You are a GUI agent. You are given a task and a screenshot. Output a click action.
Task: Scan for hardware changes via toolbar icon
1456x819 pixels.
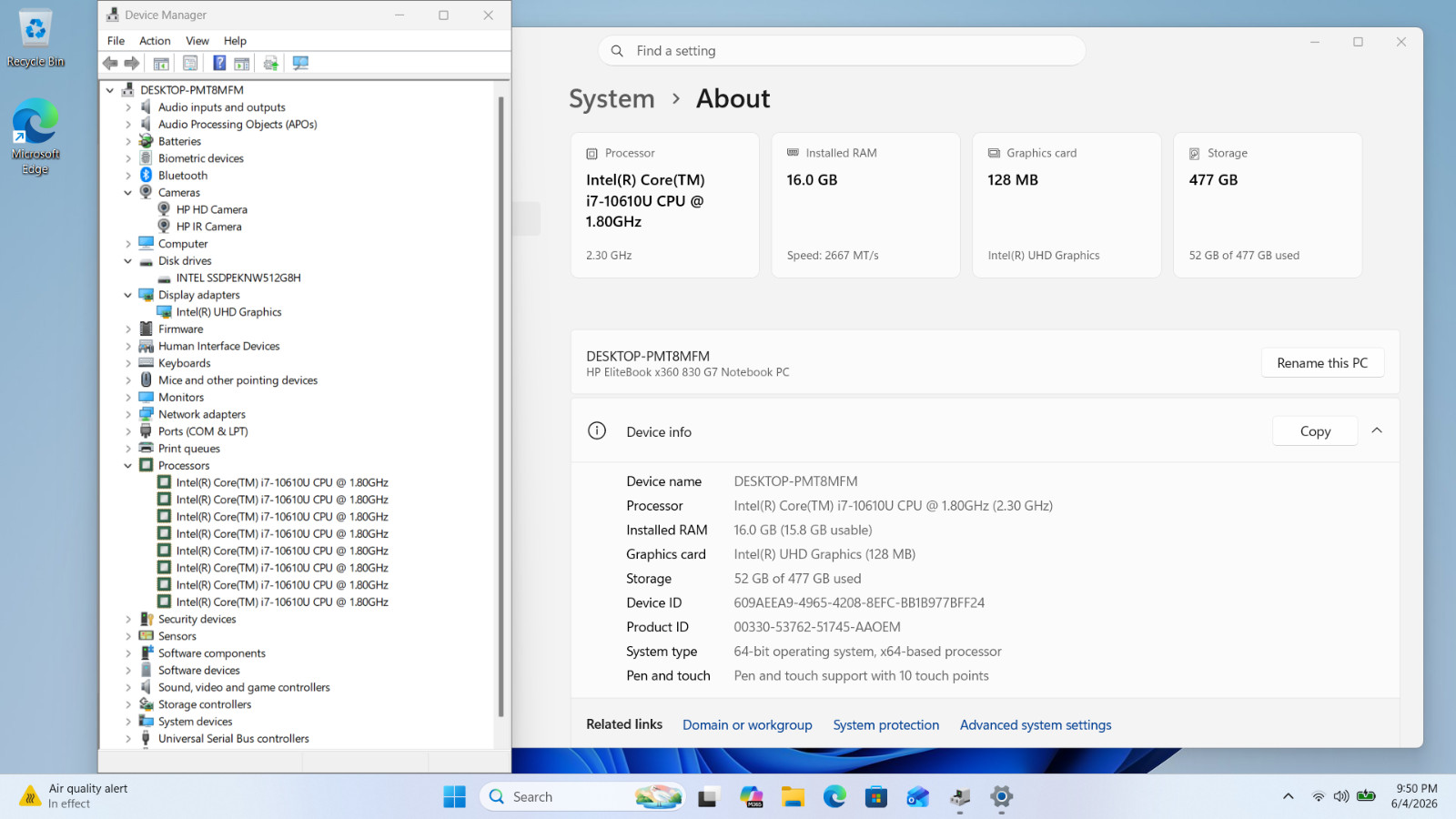click(x=300, y=63)
